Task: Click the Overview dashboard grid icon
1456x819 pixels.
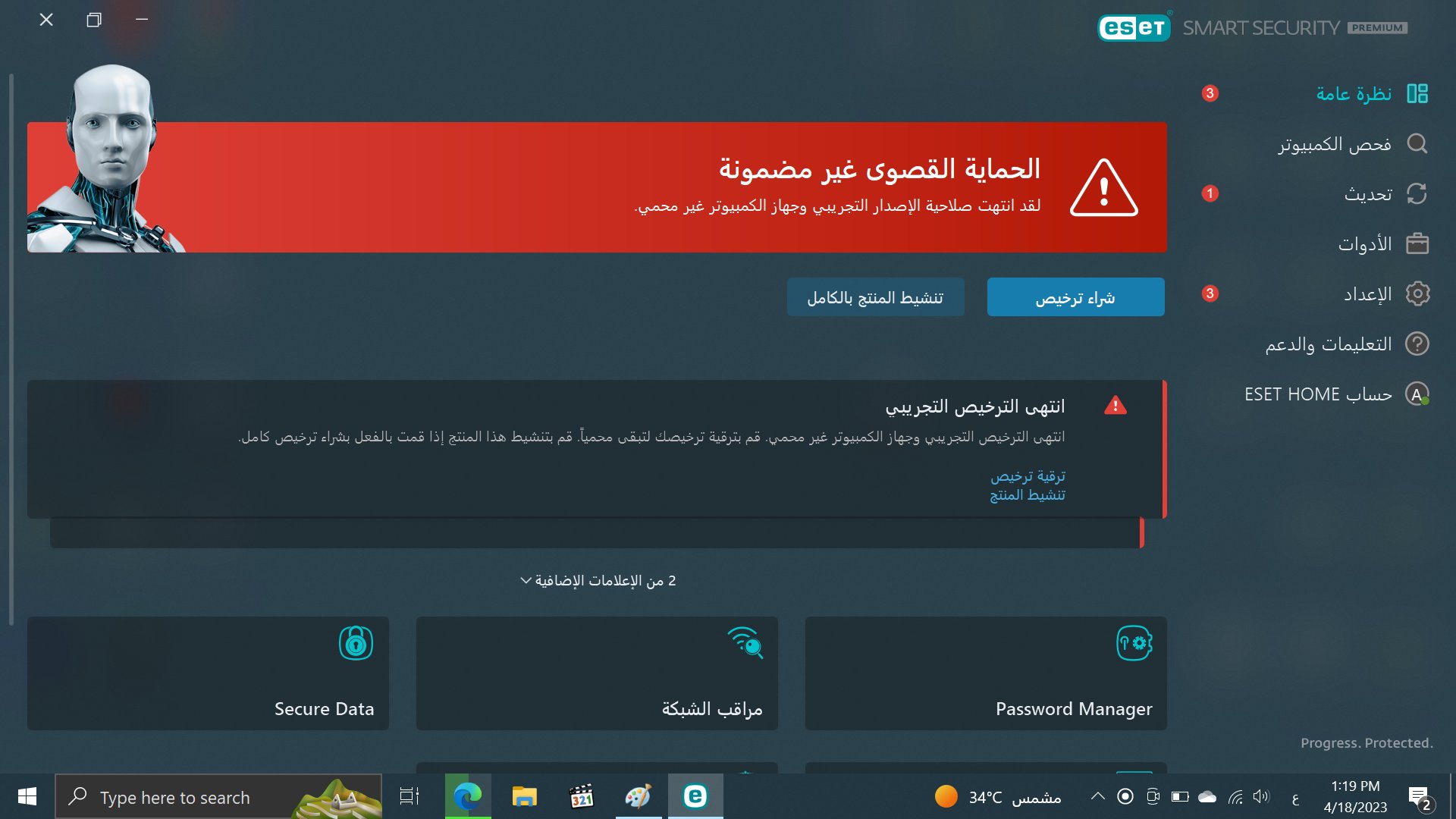Action: click(1417, 93)
